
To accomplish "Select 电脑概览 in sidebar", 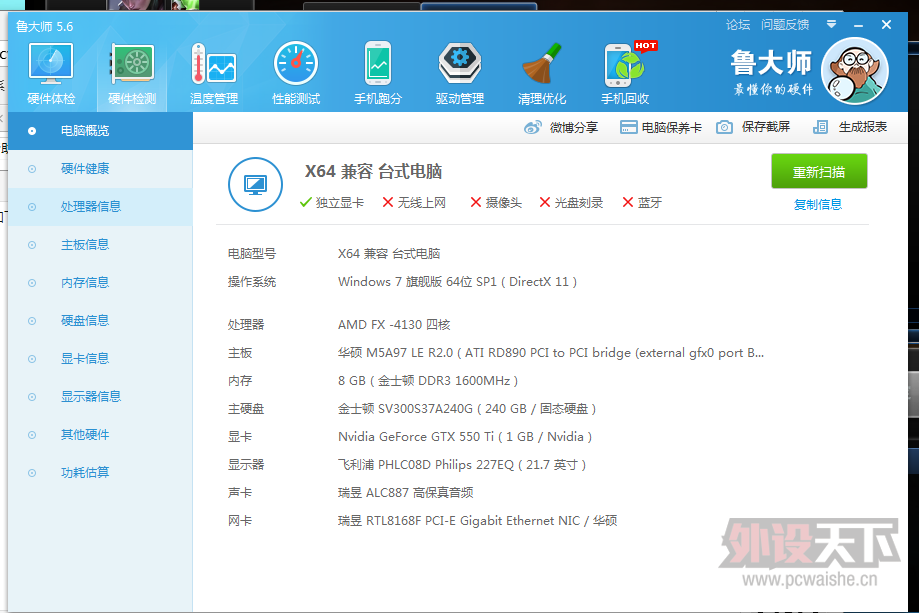I will tap(100, 131).
